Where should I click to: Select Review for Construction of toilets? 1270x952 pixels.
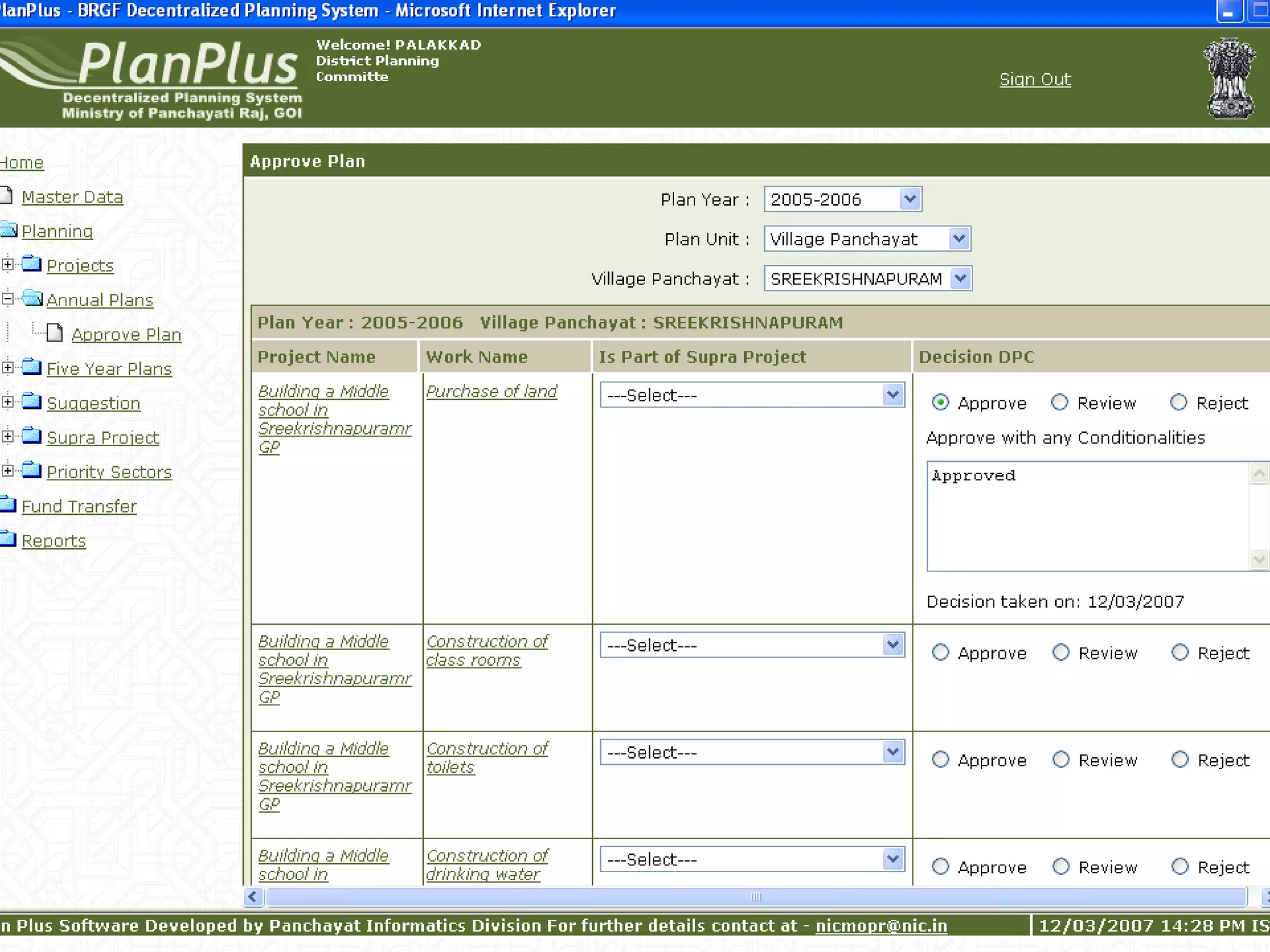pos(1061,760)
